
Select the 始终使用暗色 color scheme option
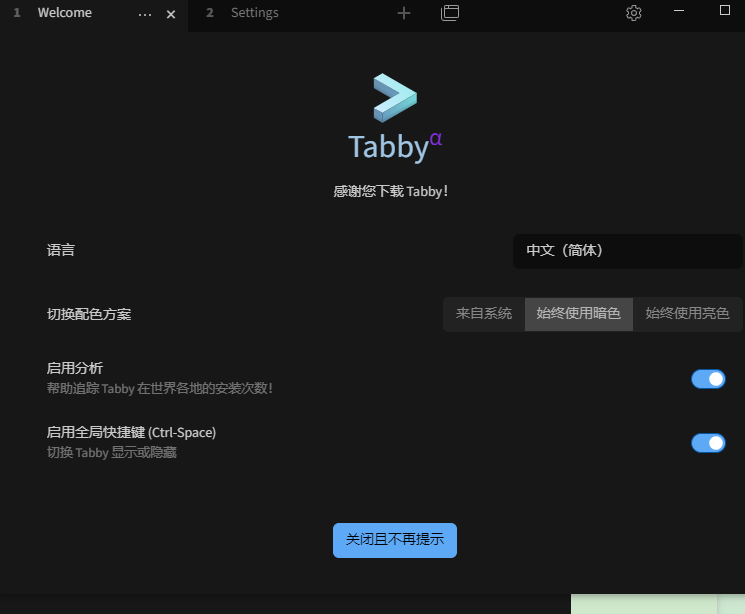[579, 314]
